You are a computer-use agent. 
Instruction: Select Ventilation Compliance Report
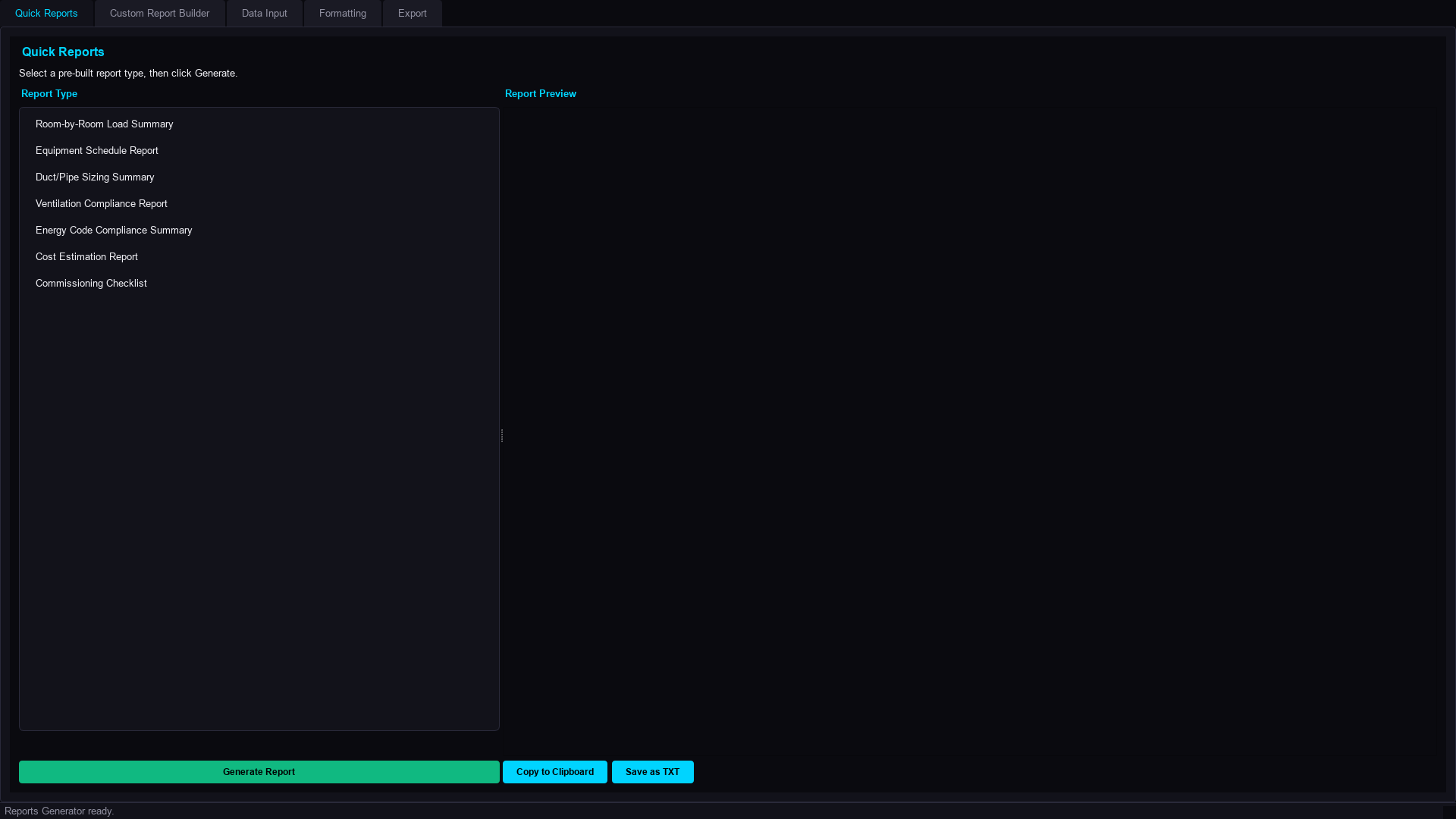(x=259, y=204)
